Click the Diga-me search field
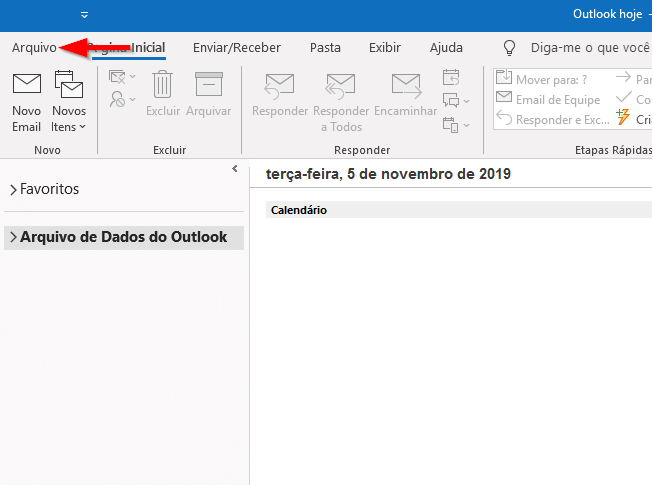This screenshot has width=653, height=486. (590, 47)
